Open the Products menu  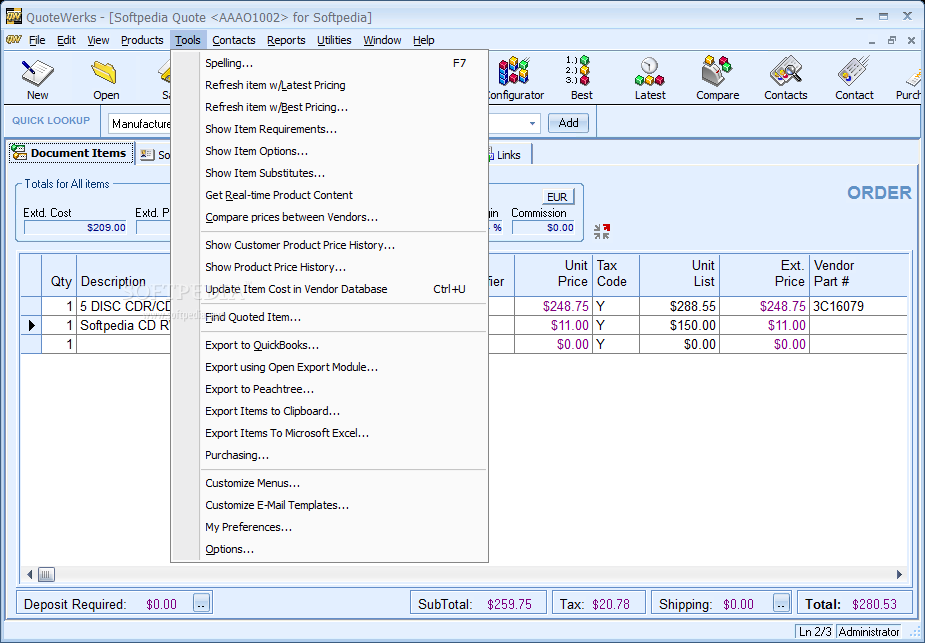point(142,40)
